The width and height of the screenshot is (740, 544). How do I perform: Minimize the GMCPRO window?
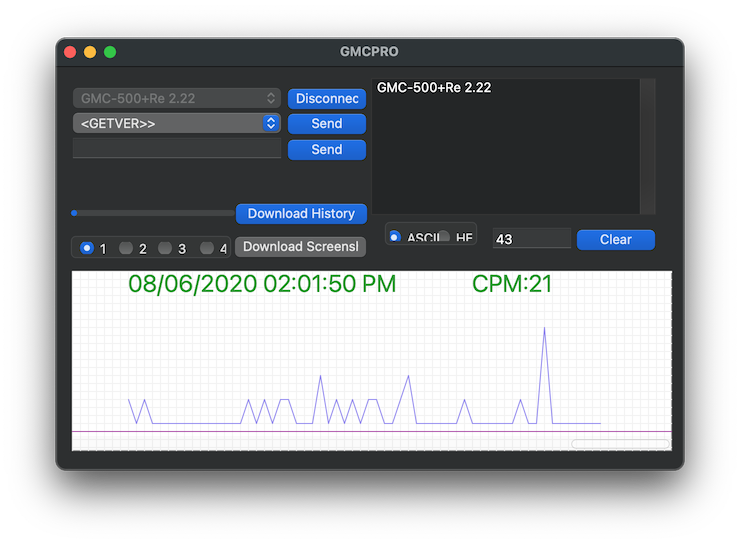coord(90,52)
